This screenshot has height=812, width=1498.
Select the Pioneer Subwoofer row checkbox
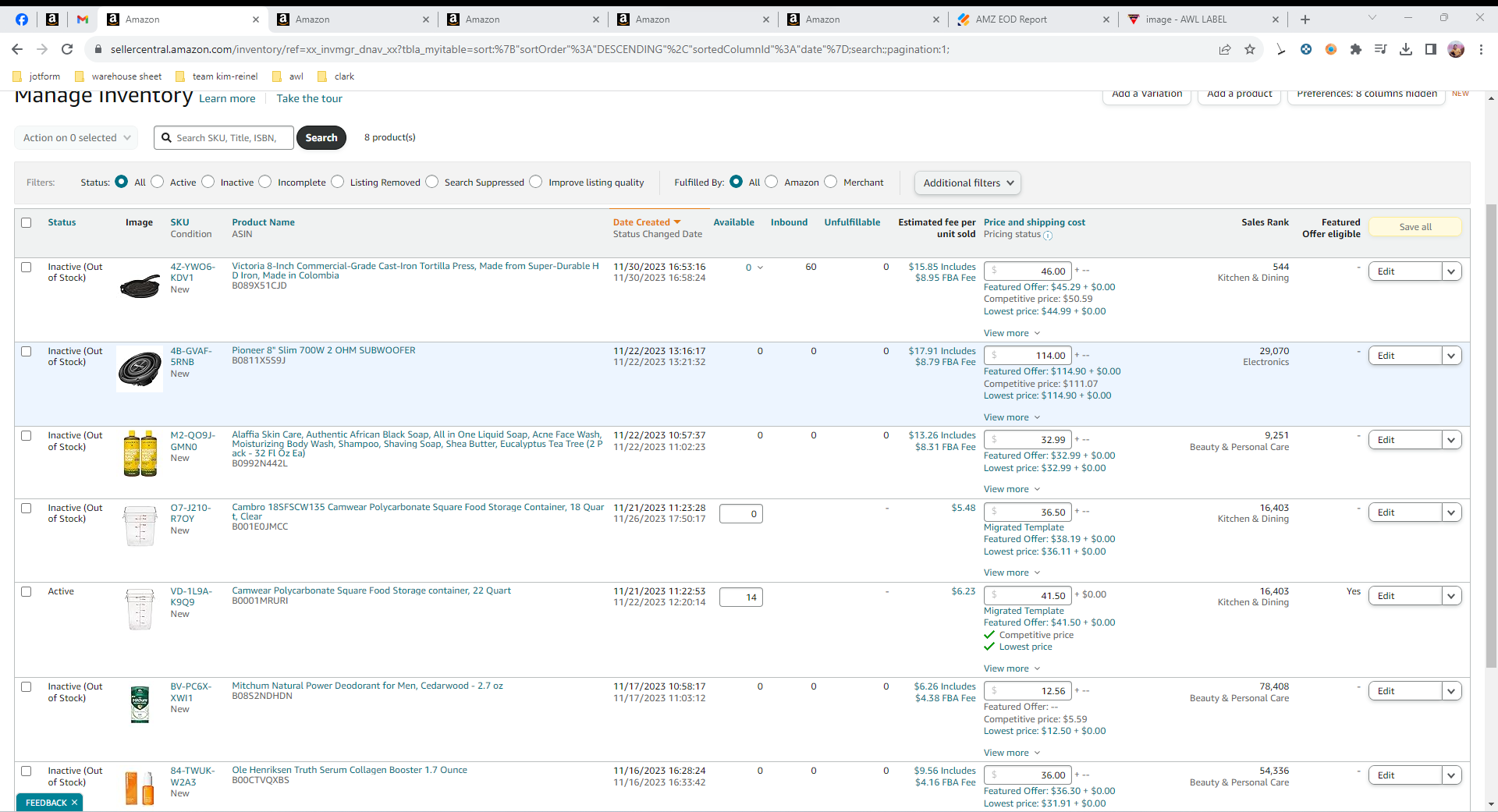click(27, 352)
